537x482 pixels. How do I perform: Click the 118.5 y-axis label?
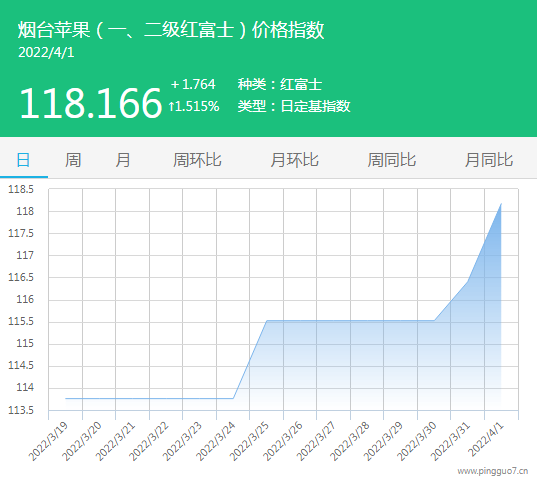(x=21, y=189)
